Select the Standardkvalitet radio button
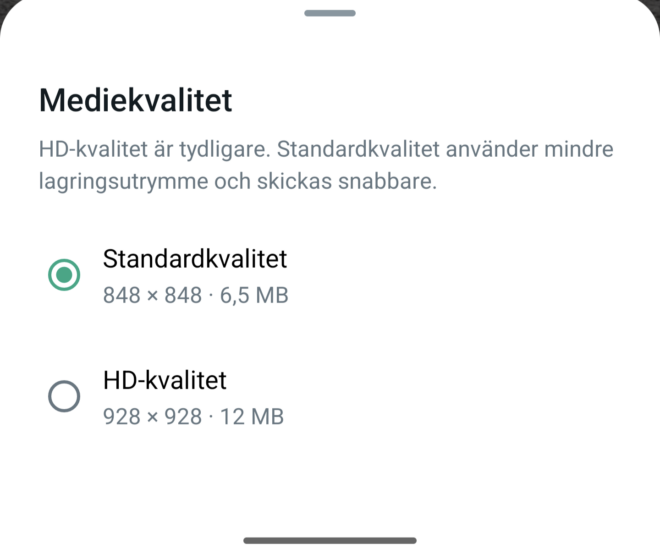This screenshot has width=660, height=560. coord(64,275)
